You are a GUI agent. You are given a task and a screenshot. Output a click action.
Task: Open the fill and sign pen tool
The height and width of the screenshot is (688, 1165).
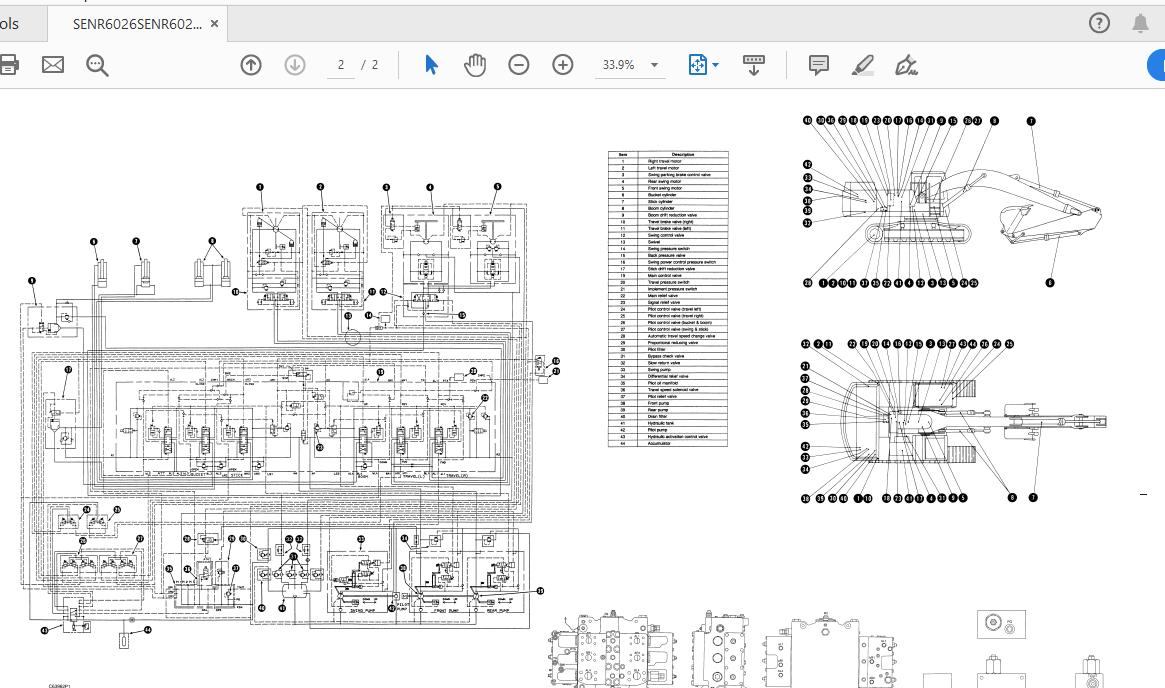907,65
